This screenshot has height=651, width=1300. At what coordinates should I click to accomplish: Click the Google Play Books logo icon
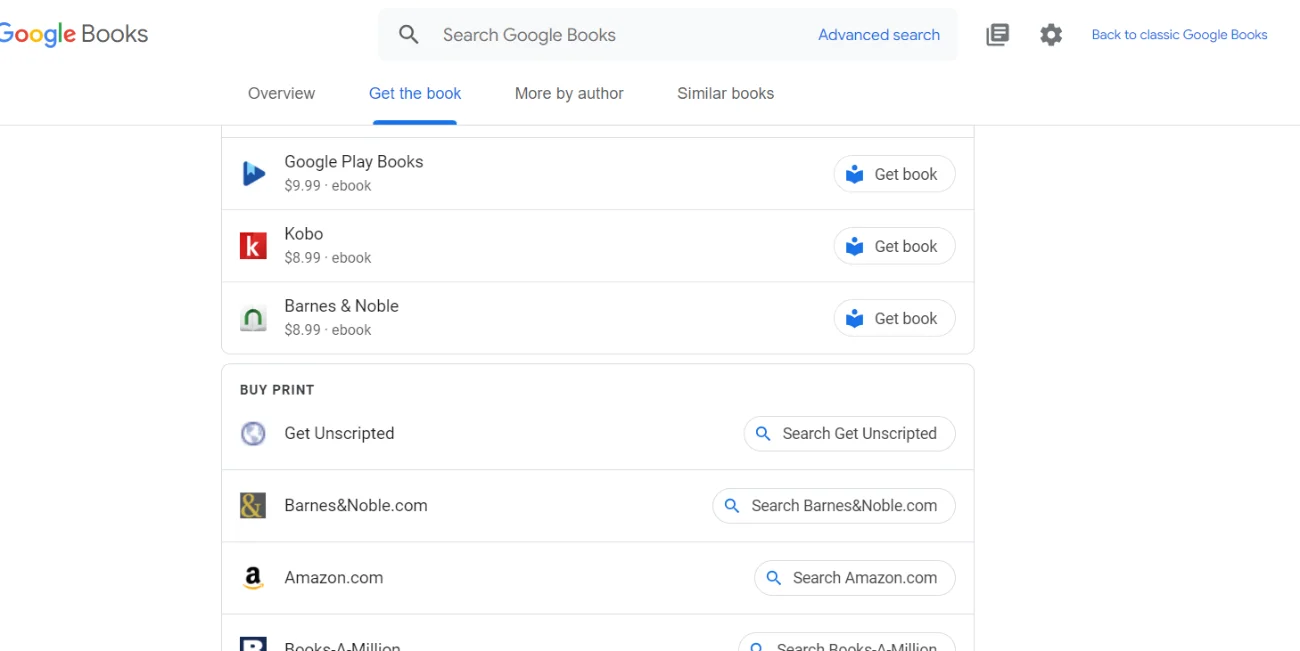pos(253,174)
